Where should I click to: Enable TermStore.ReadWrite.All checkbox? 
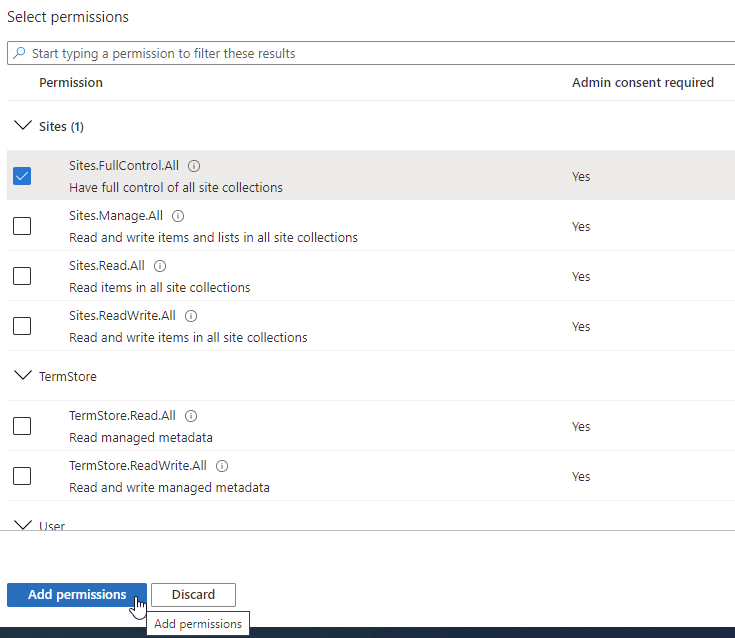[22, 476]
